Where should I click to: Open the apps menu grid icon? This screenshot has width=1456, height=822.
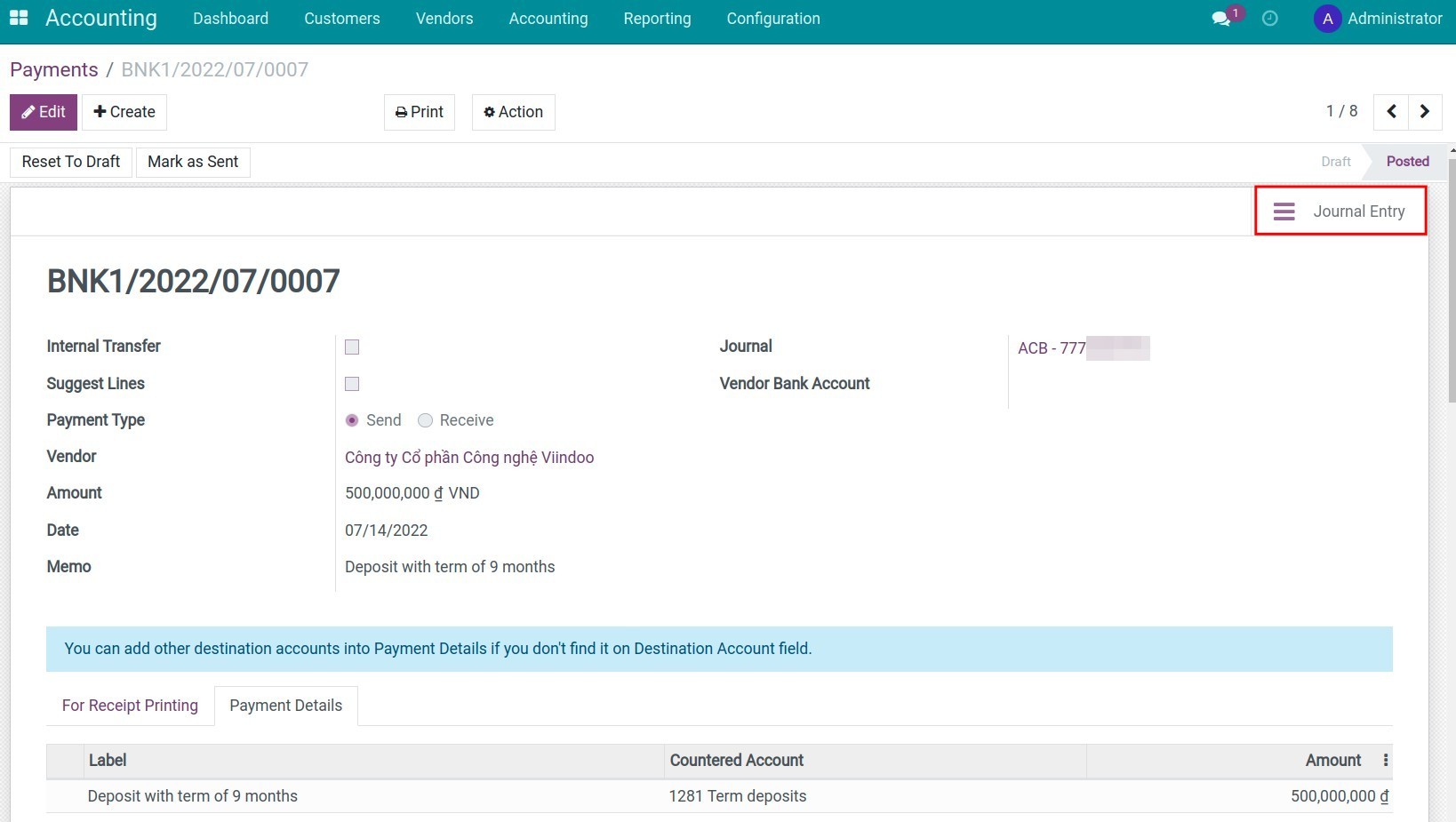tap(18, 16)
